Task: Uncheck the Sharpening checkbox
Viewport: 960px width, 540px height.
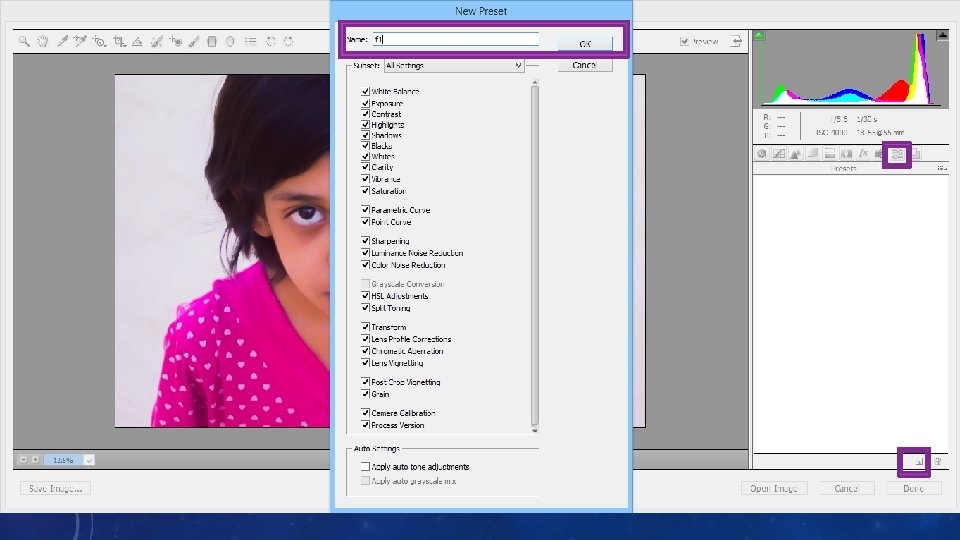Action: (x=366, y=241)
